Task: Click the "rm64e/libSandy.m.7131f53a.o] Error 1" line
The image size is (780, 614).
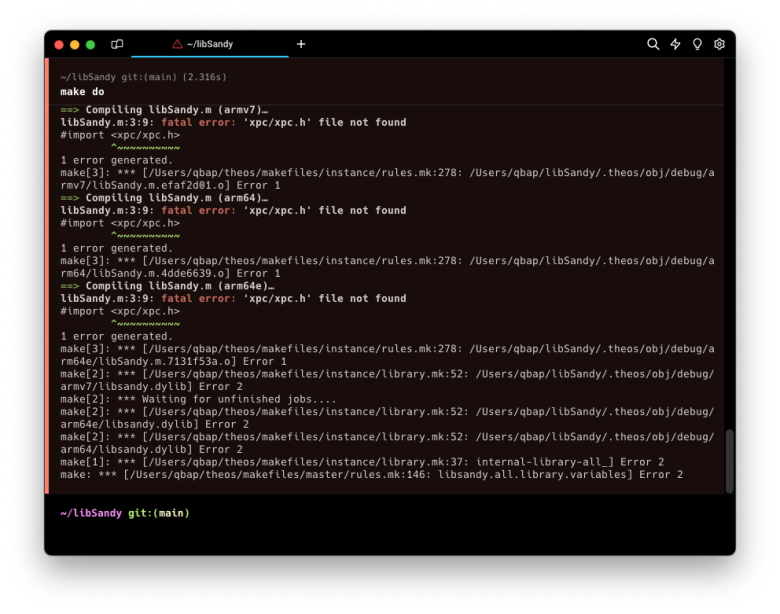Action: click(x=173, y=362)
